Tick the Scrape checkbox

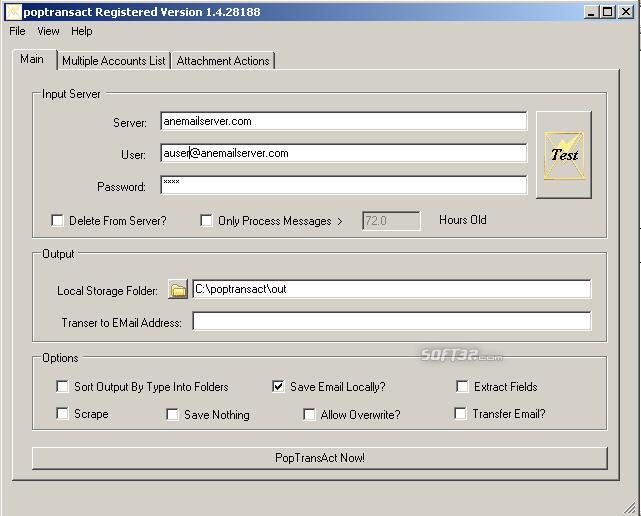[63, 413]
